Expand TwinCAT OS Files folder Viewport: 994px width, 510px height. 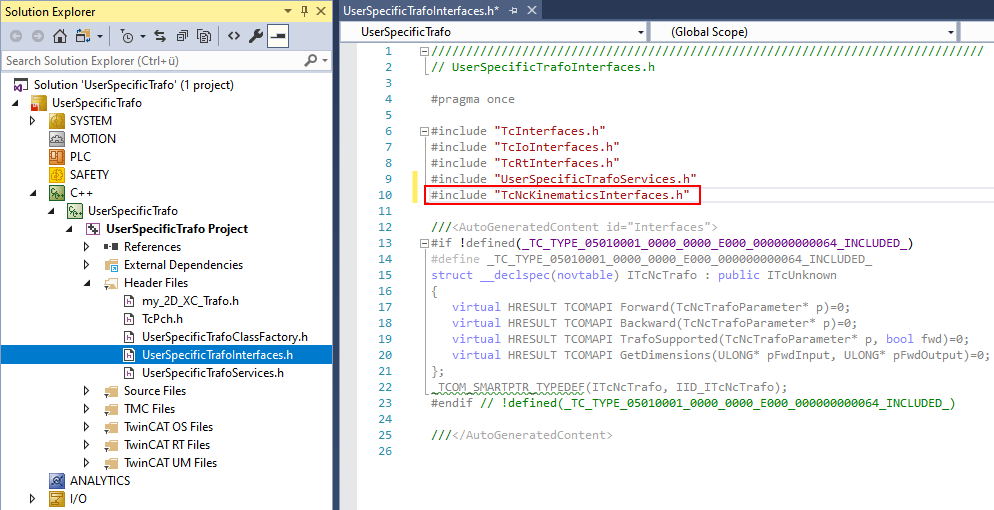coord(87,427)
